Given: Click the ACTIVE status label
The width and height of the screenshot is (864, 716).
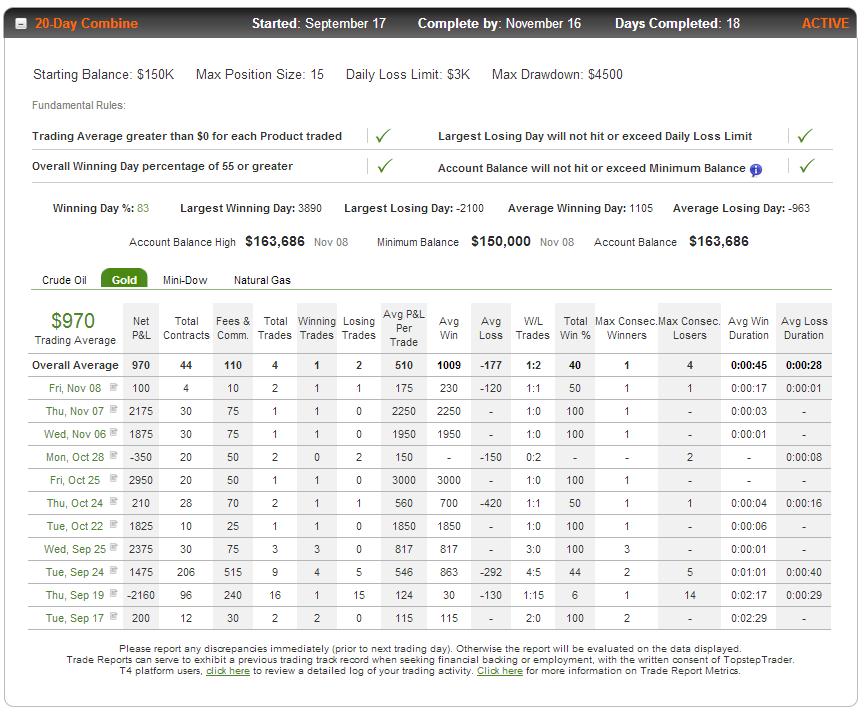Looking at the screenshot, I should pyautogui.click(x=825, y=24).
